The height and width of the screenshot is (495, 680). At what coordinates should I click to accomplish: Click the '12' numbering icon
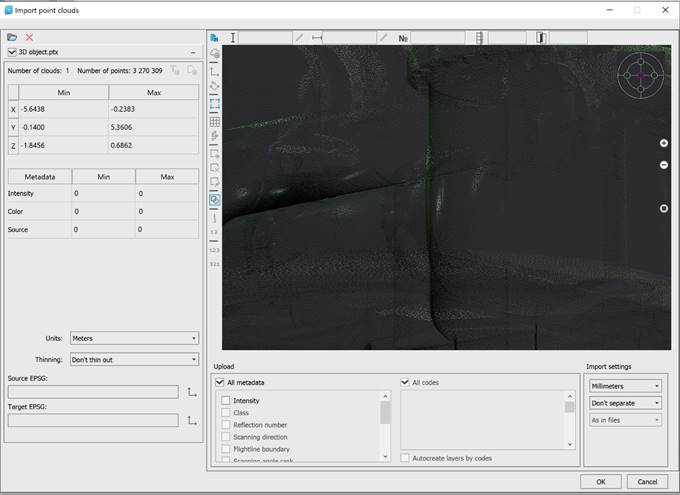click(214, 232)
